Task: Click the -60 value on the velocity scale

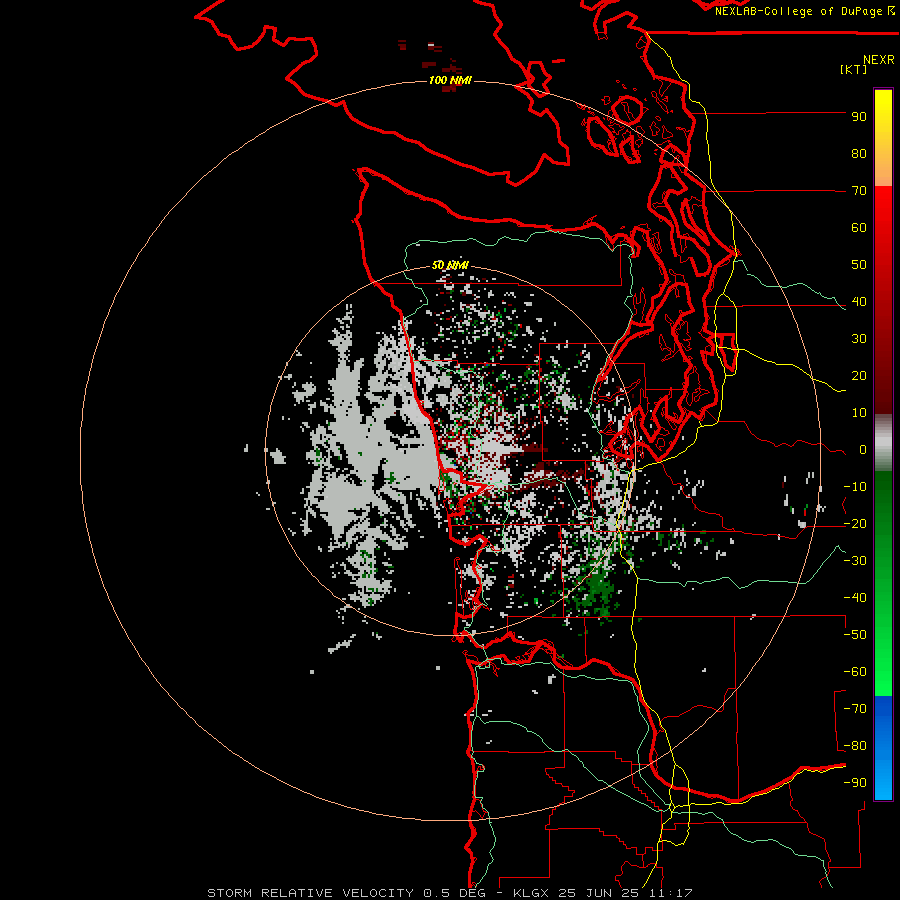Action: [x=855, y=672]
